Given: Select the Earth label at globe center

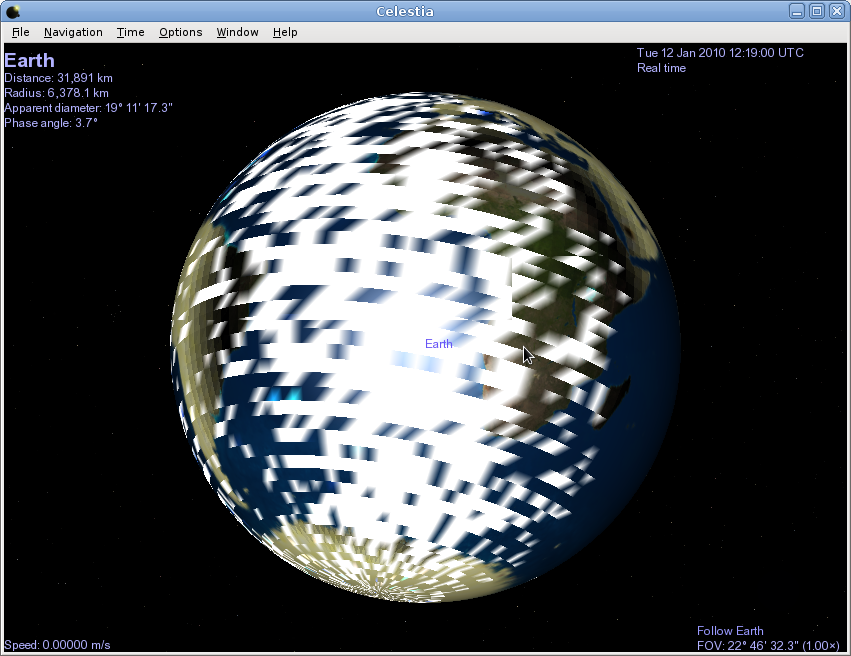Looking at the screenshot, I should pyautogui.click(x=438, y=344).
